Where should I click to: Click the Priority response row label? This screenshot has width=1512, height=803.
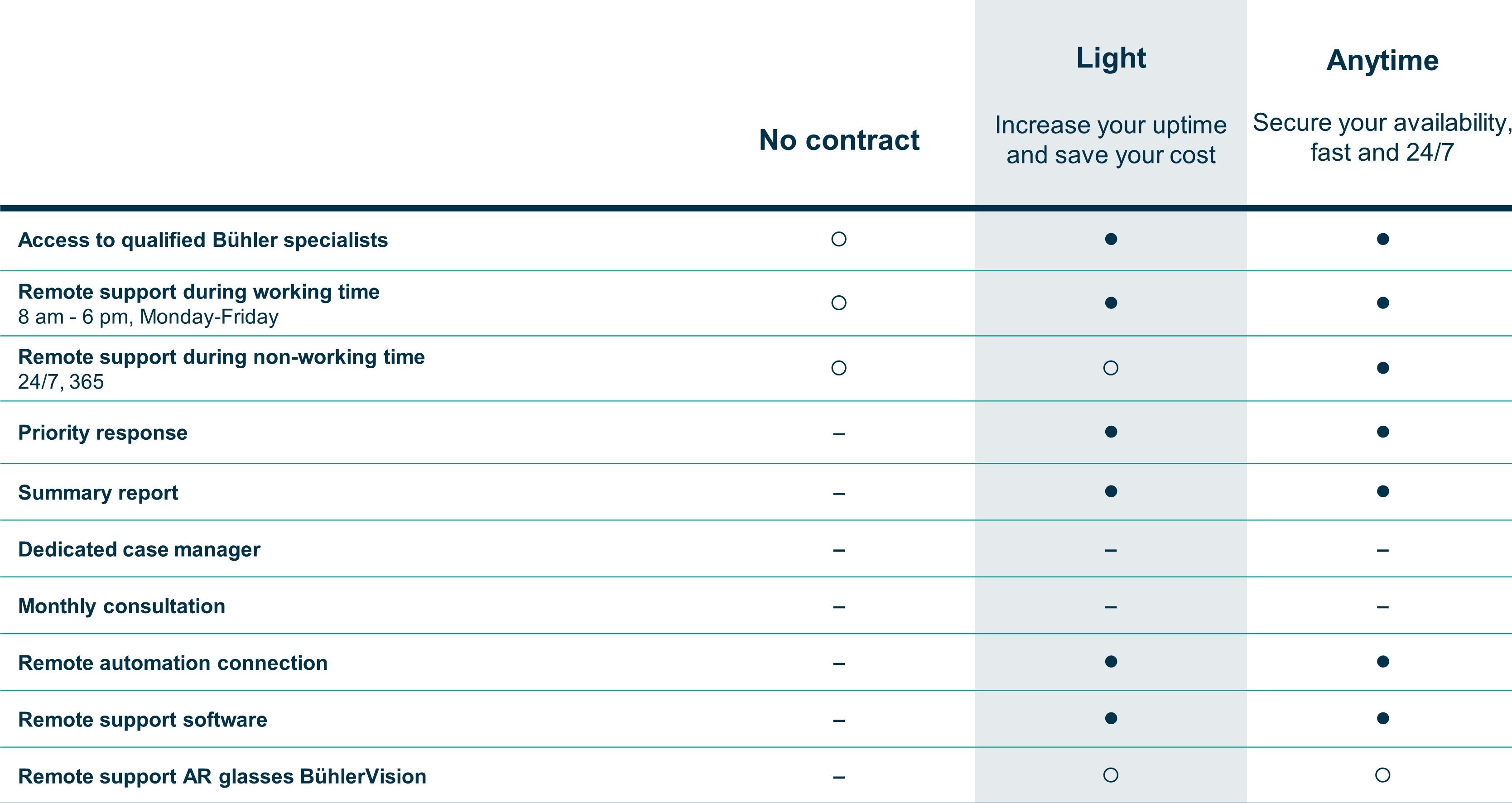point(103,433)
